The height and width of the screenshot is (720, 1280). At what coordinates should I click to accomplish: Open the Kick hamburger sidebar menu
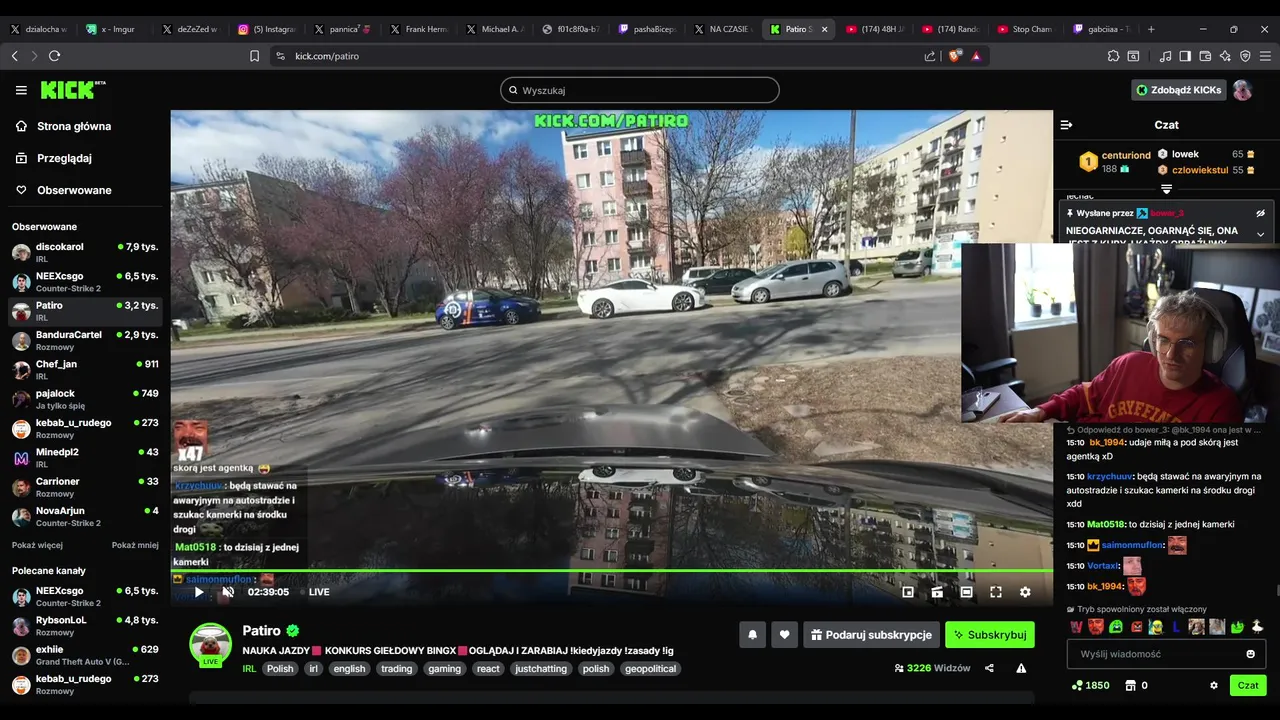21,90
